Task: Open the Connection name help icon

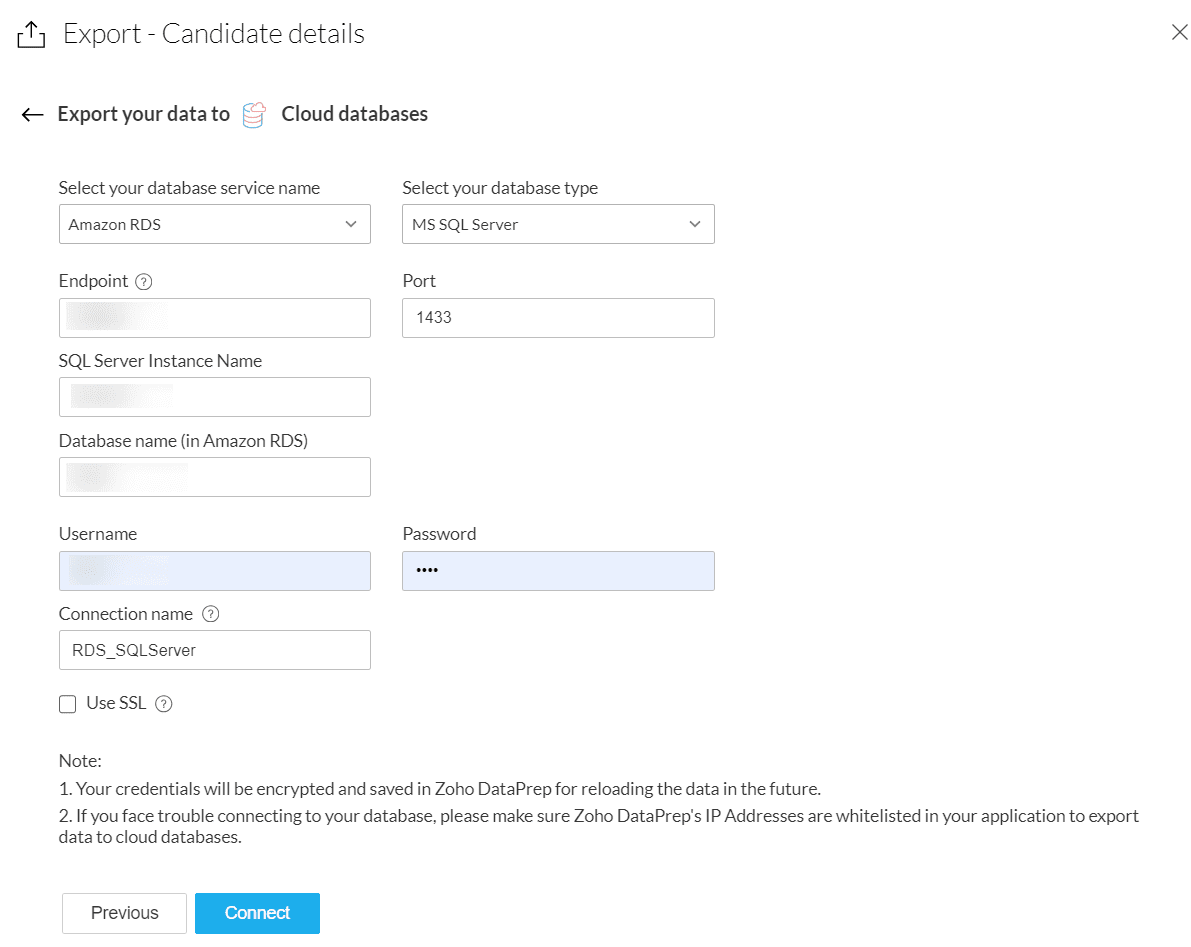Action: pyautogui.click(x=210, y=614)
